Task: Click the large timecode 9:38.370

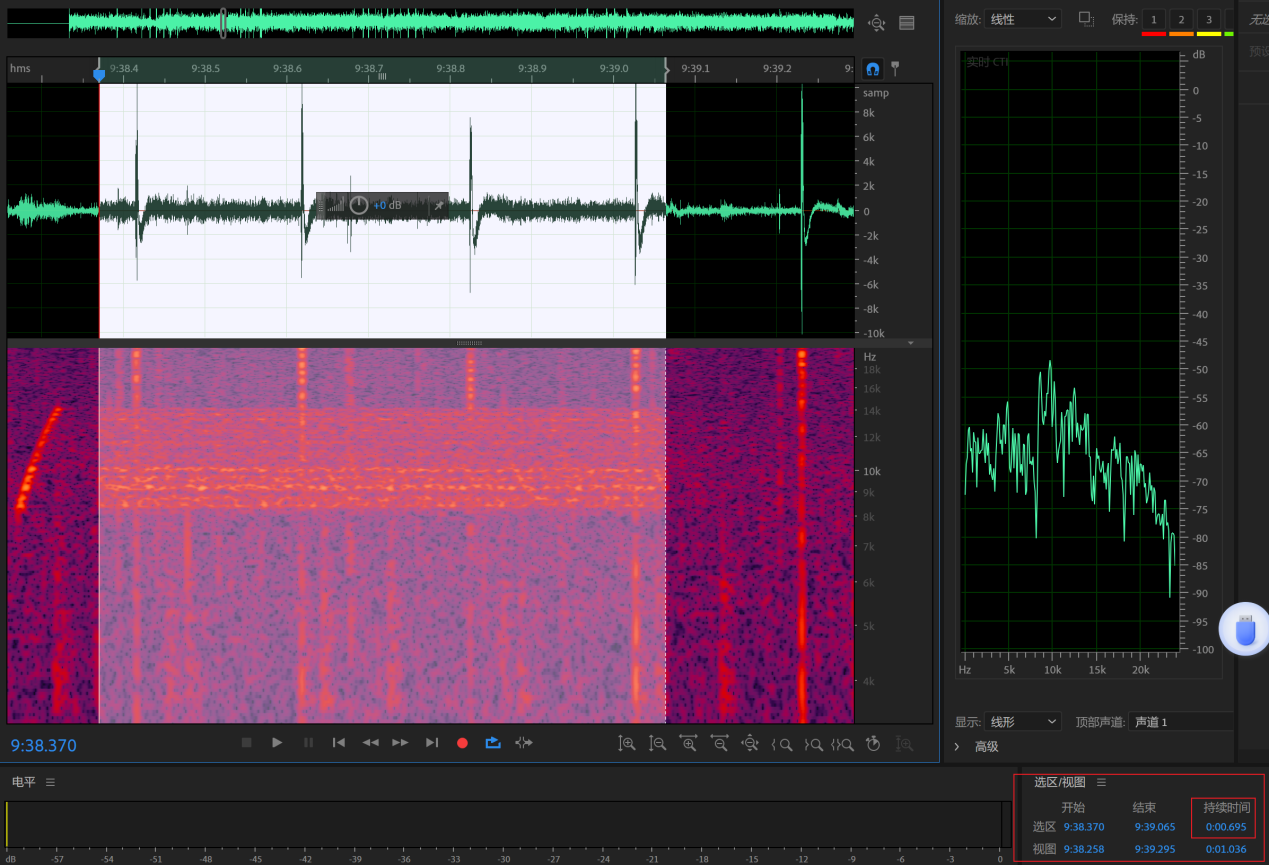Action: (x=44, y=745)
